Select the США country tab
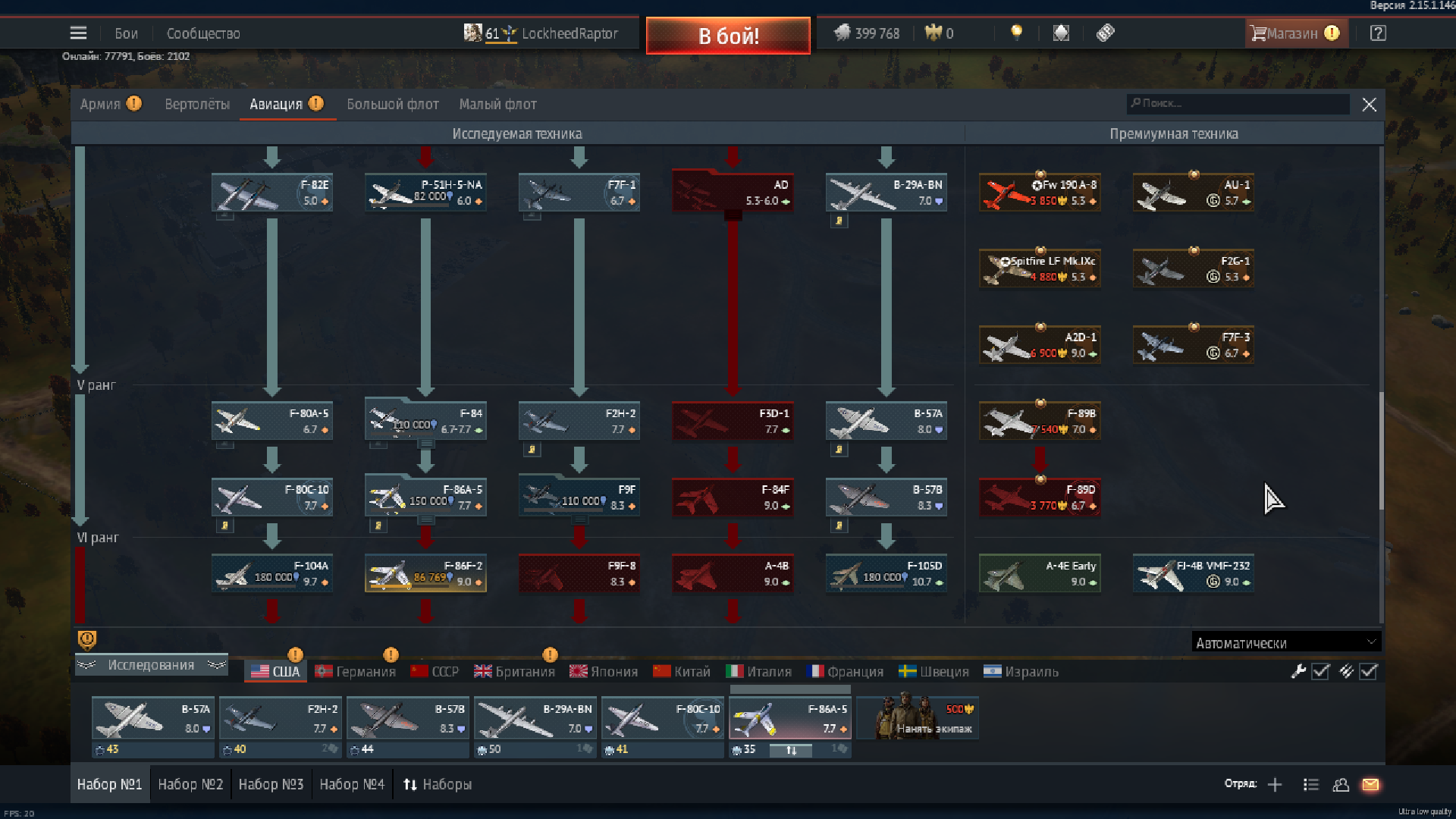1456x819 pixels. click(275, 671)
